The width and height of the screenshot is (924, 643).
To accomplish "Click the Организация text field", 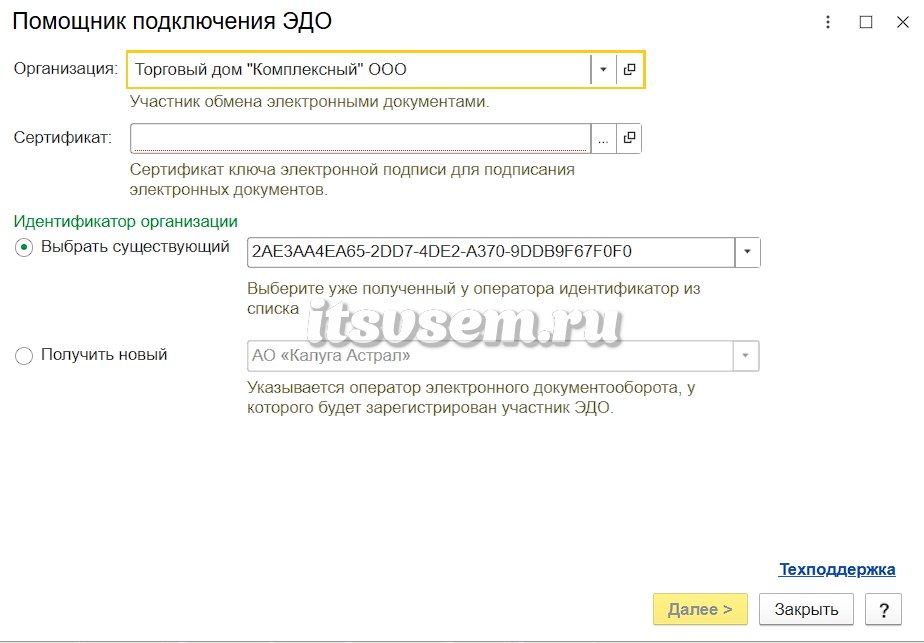I will pyautogui.click(x=360, y=70).
